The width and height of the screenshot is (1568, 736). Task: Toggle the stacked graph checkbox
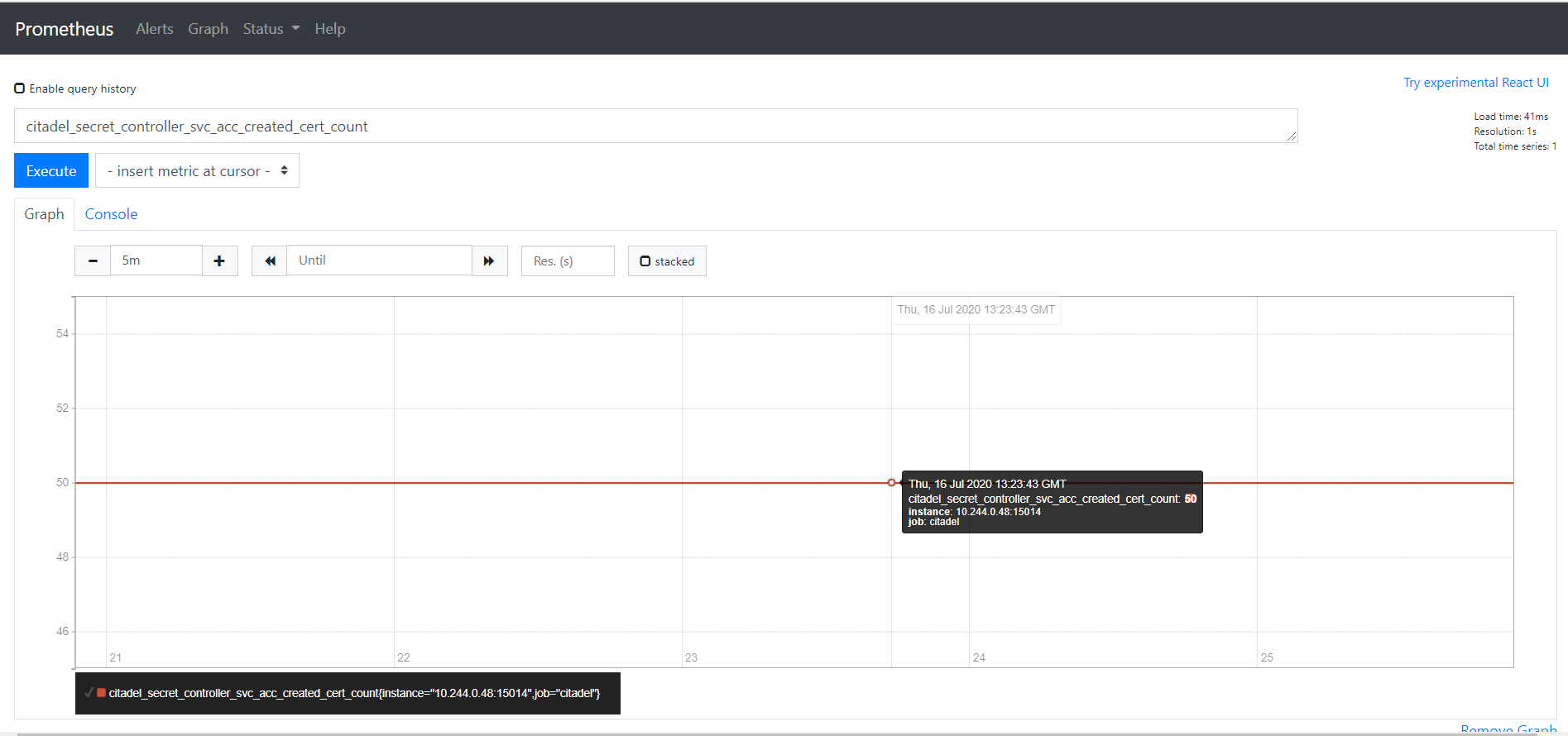tap(645, 261)
